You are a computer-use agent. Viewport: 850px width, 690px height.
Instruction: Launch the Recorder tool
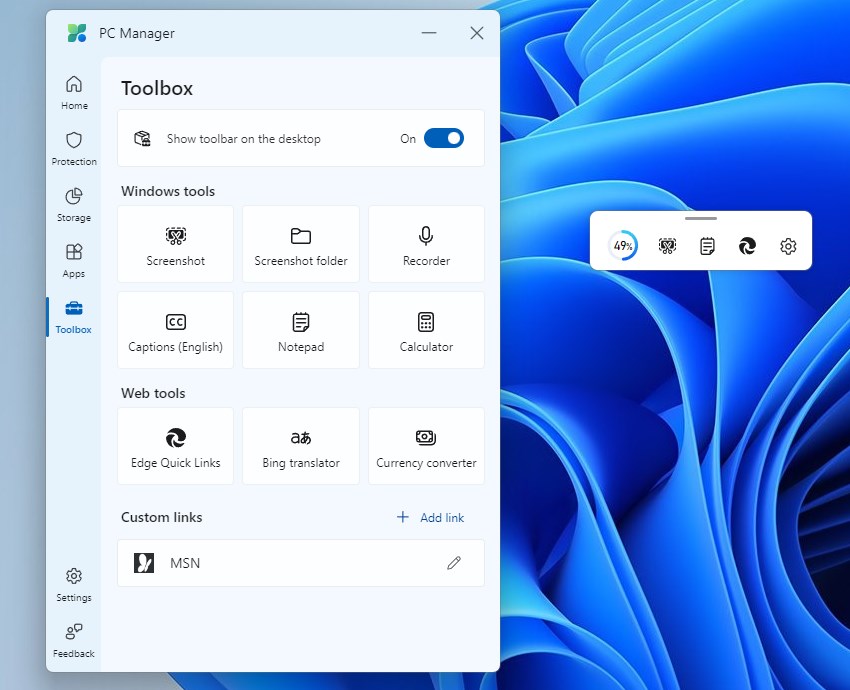426,244
